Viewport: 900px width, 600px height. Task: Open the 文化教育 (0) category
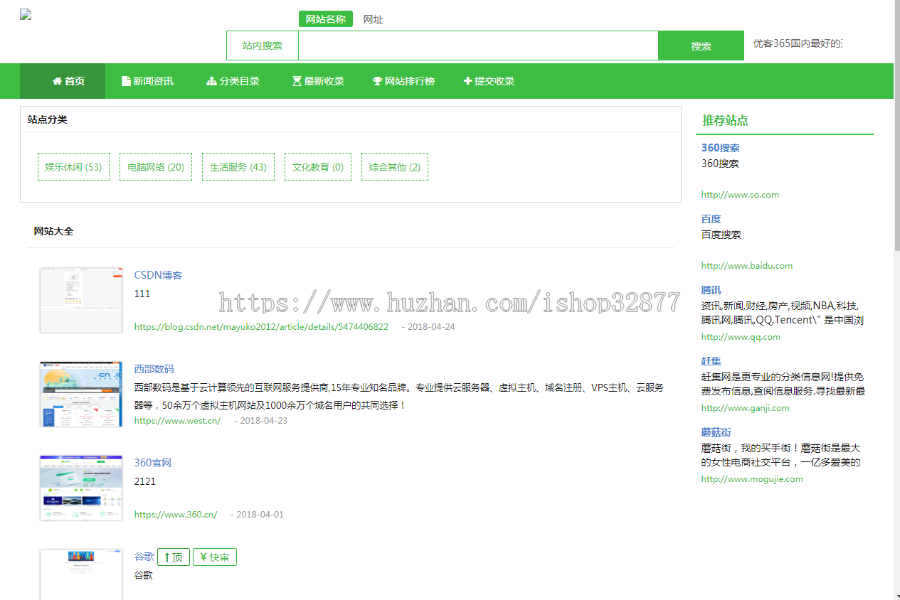(318, 167)
